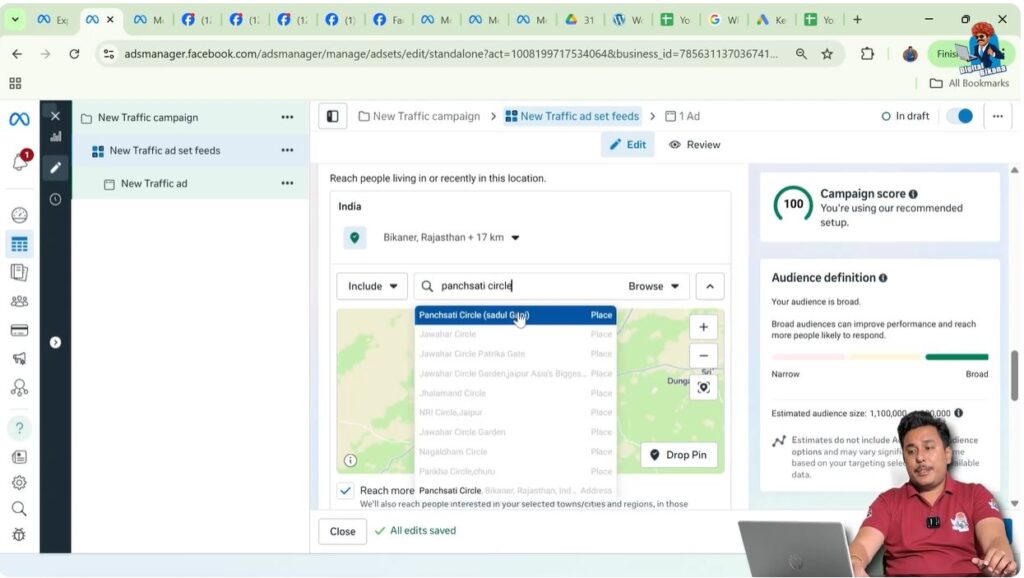Expand dark rail with arrow circle
The width and height of the screenshot is (1024, 578).
coord(56,342)
